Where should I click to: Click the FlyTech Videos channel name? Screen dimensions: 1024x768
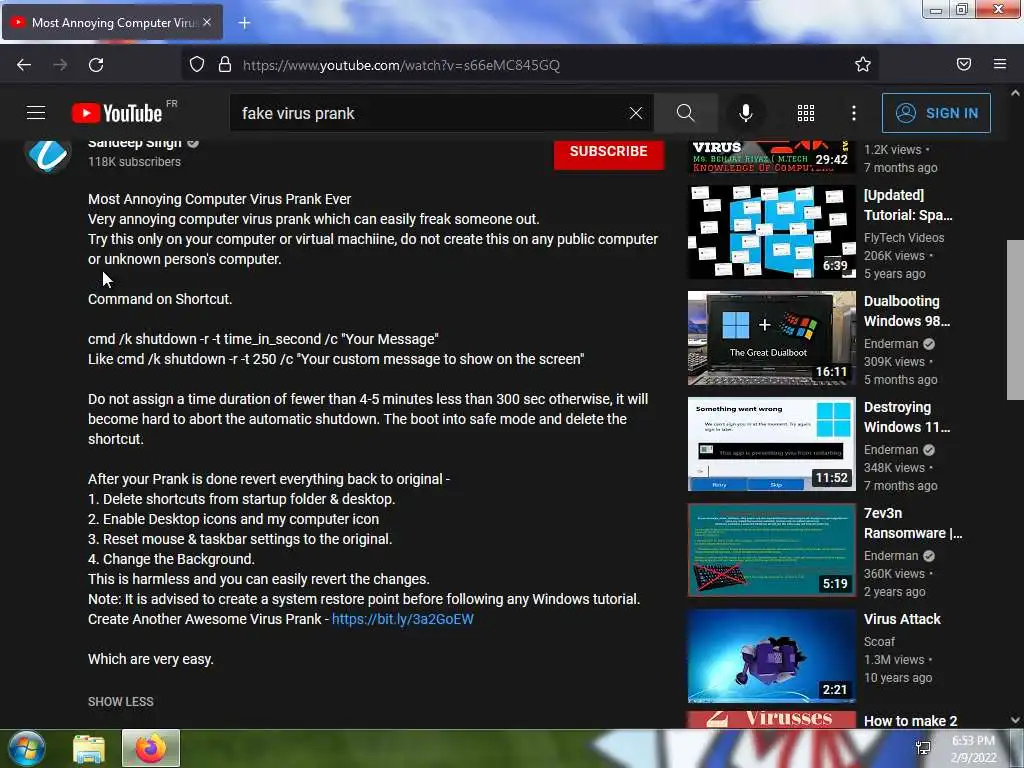(x=904, y=238)
